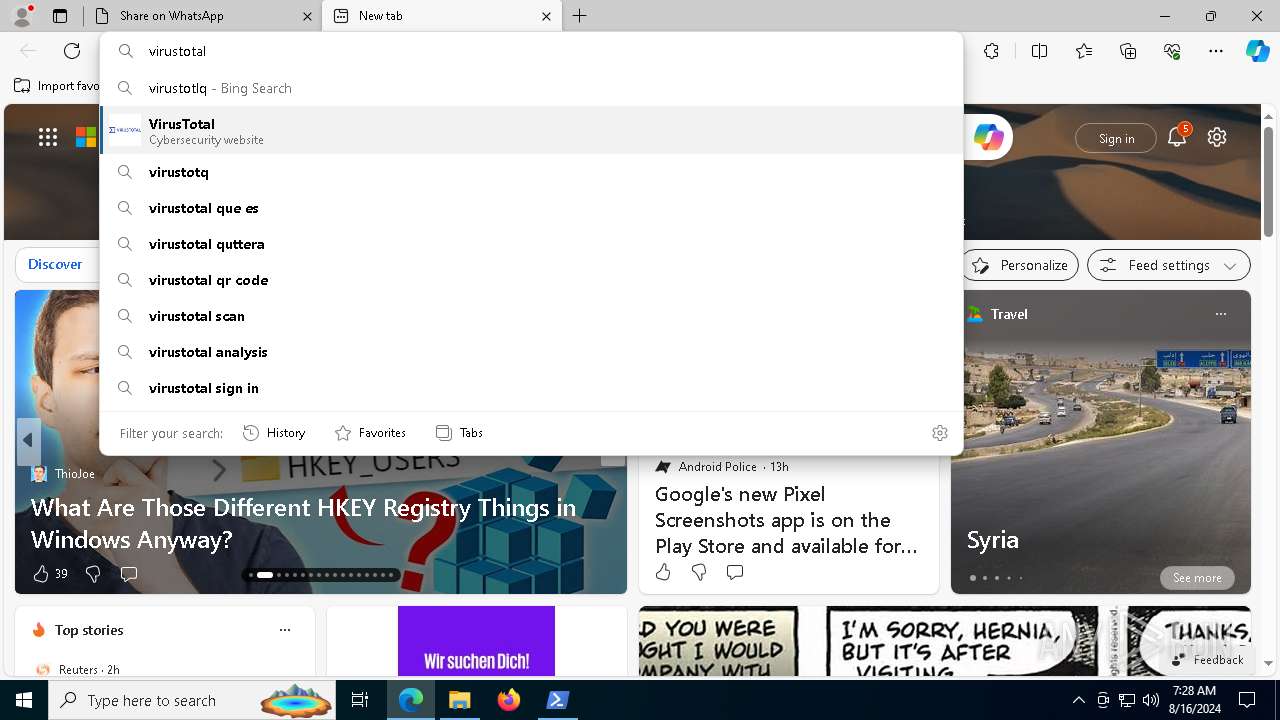Toggle the Split screen icon
This screenshot has height=720, width=1280.
pos(1039,51)
